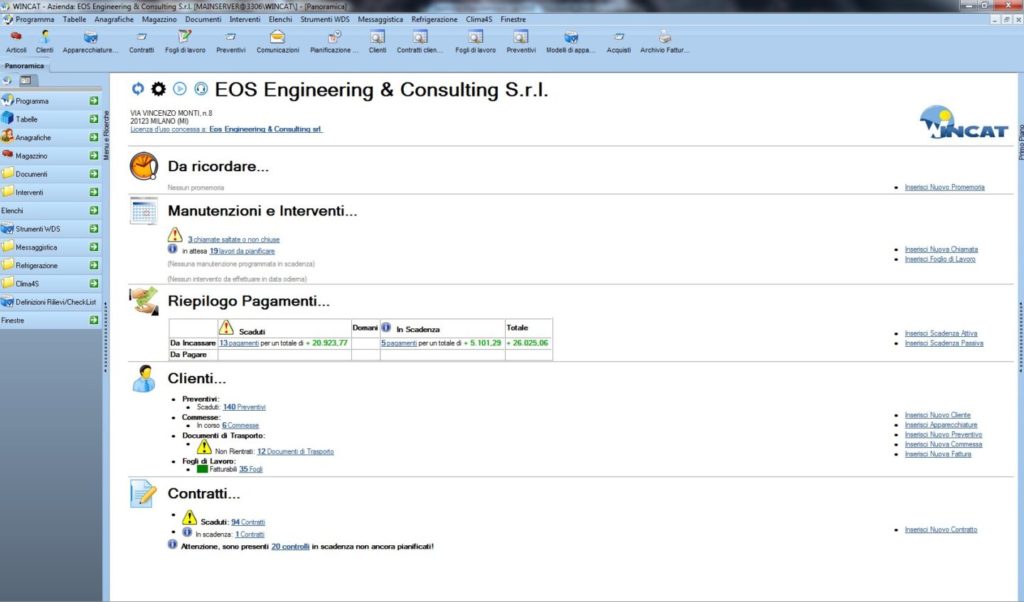1024x602 pixels.
Task: Open Modelli di apparecchiature toolbar icon
Action: click(x=571, y=42)
